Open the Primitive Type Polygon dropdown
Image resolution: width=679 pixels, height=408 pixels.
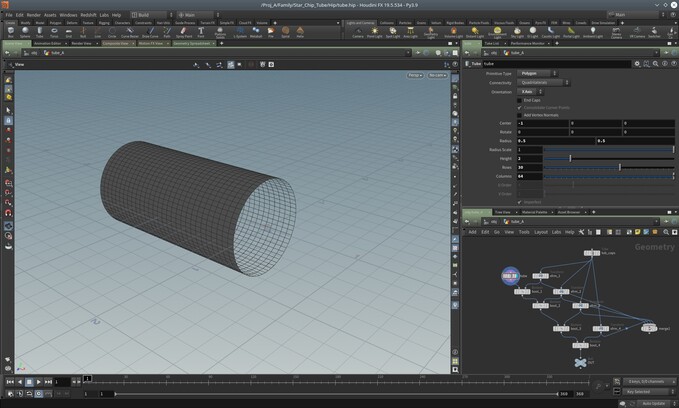click(537, 74)
